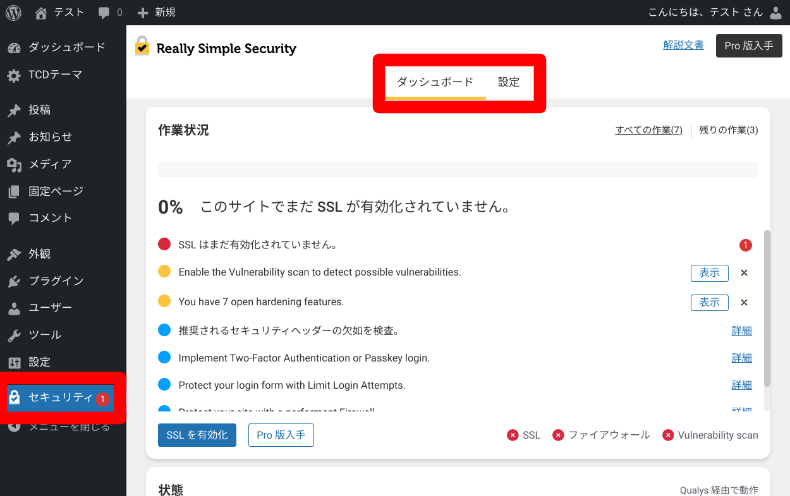Filter to 残りの作業(3) remaining tasks
This screenshot has height=496, width=790.
point(728,130)
